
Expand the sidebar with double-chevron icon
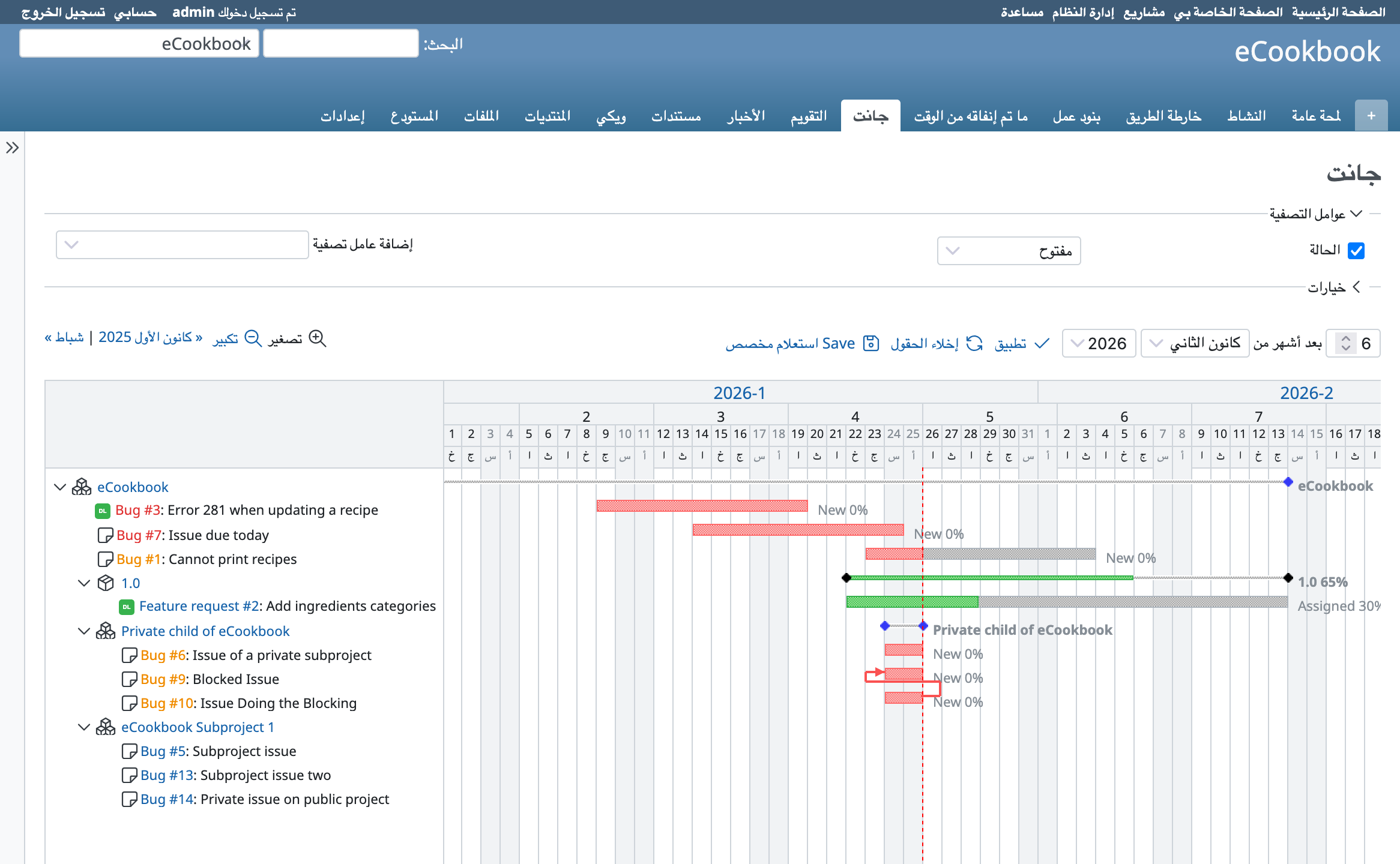12,148
